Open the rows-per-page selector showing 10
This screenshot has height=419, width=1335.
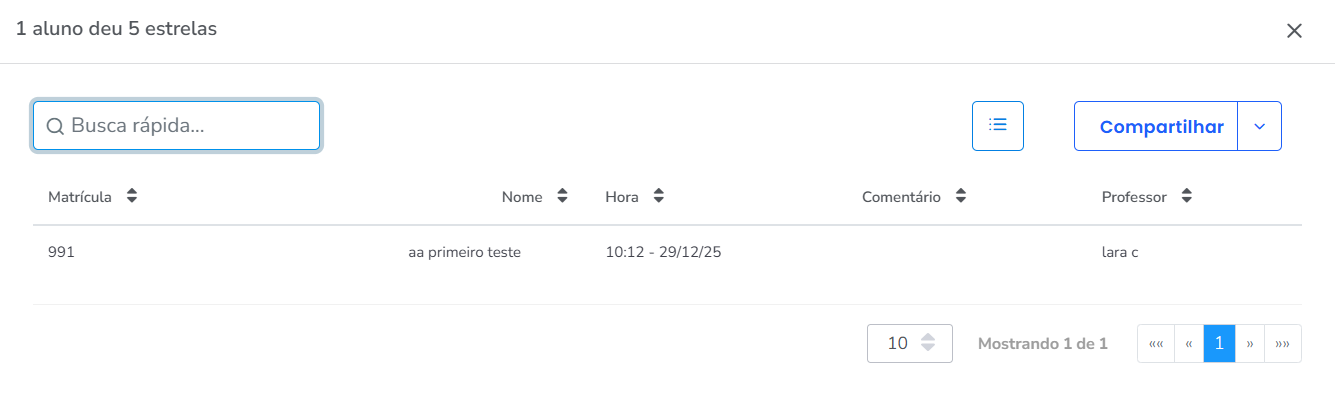pos(909,343)
